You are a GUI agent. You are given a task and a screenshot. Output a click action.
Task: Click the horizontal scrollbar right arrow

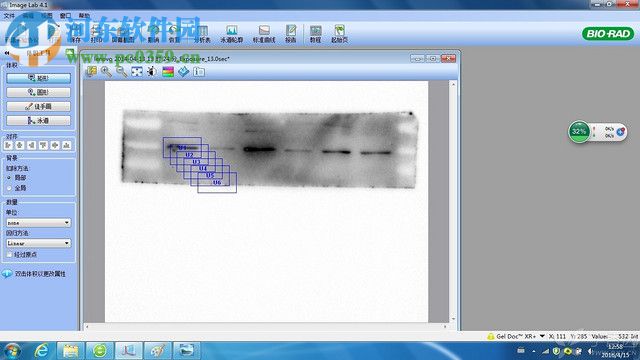(445, 327)
